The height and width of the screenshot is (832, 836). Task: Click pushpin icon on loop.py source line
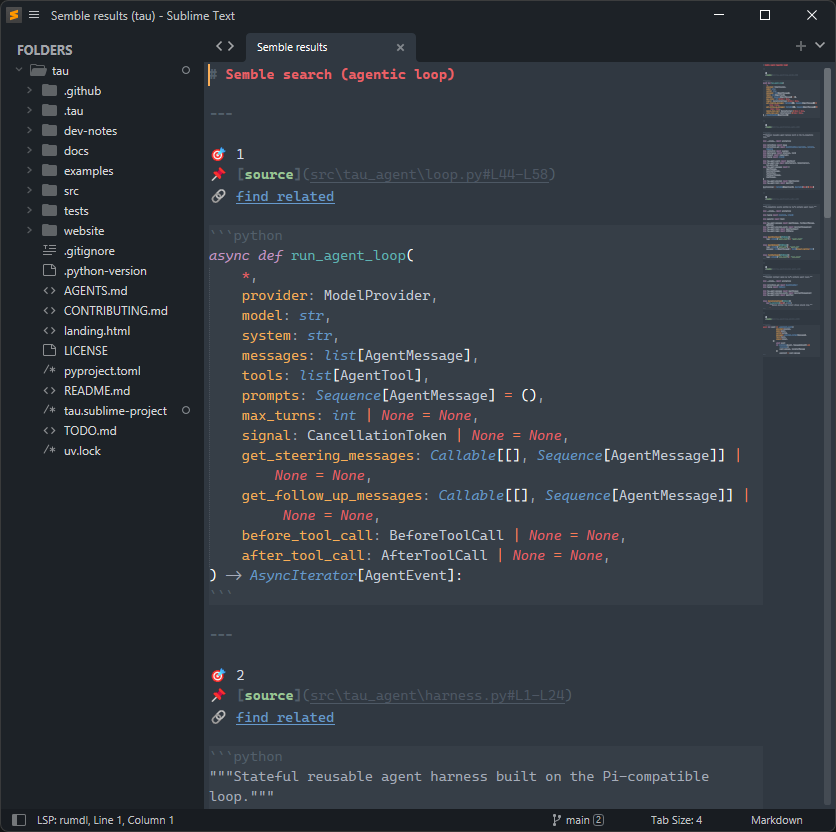pos(218,174)
